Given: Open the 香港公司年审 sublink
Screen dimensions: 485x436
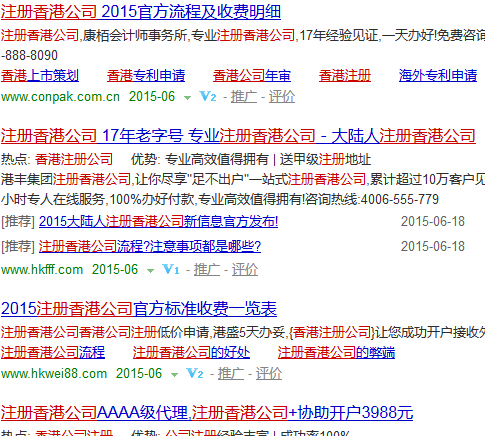Looking at the screenshot, I should [x=252, y=76].
